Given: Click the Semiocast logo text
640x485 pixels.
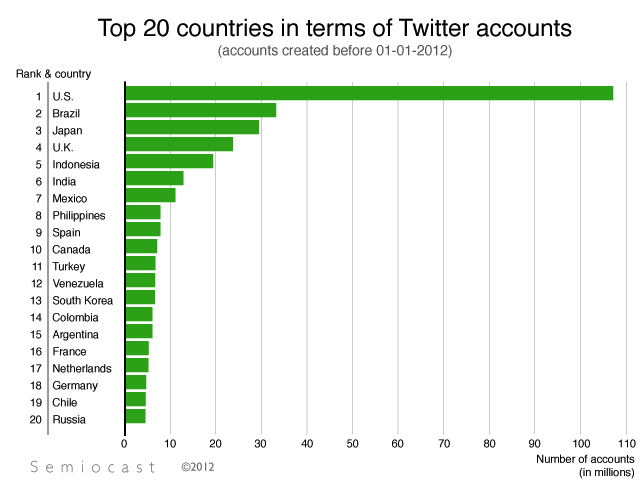Looking at the screenshot, I should (91, 466).
